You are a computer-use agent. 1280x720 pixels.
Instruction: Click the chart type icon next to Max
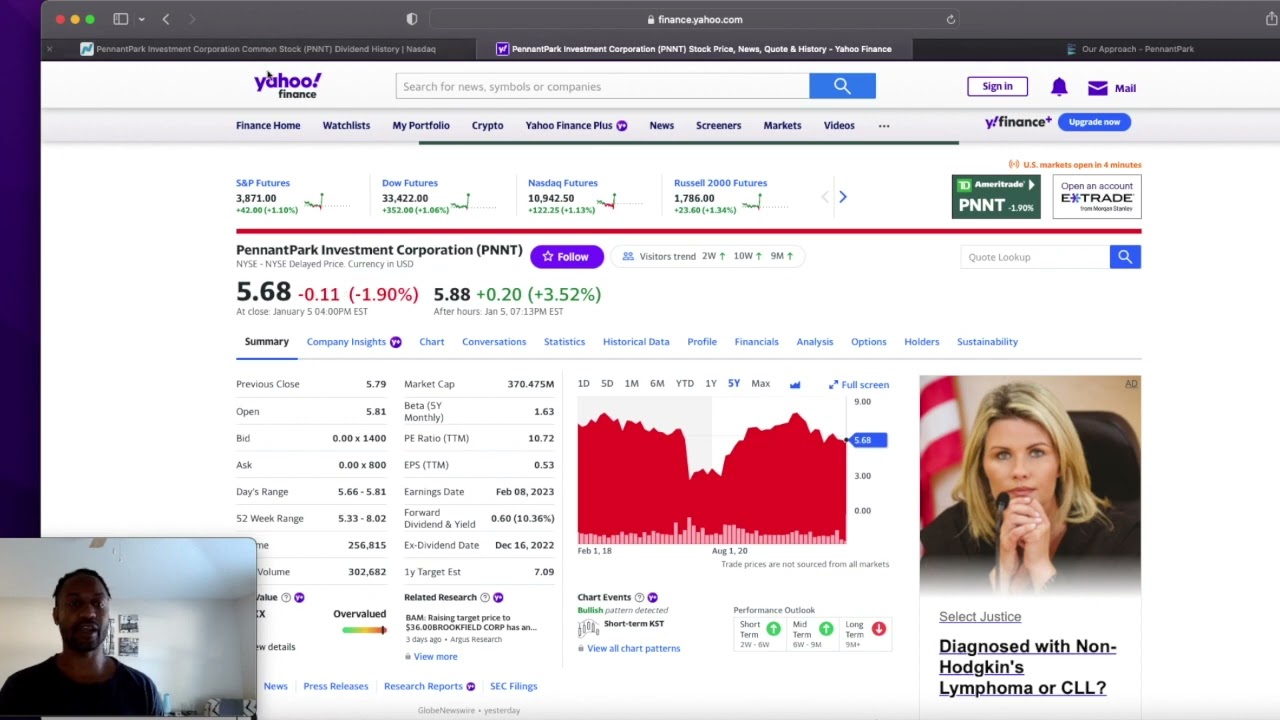(795, 384)
